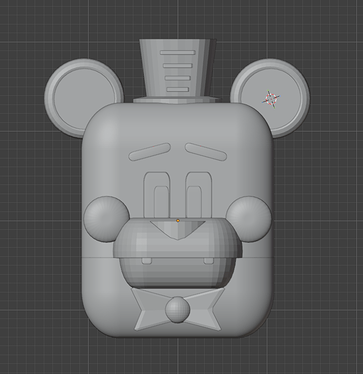The height and width of the screenshot is (374, 363).
Task: Click the left tooth under the muzzle
Action: pos(146,261)
